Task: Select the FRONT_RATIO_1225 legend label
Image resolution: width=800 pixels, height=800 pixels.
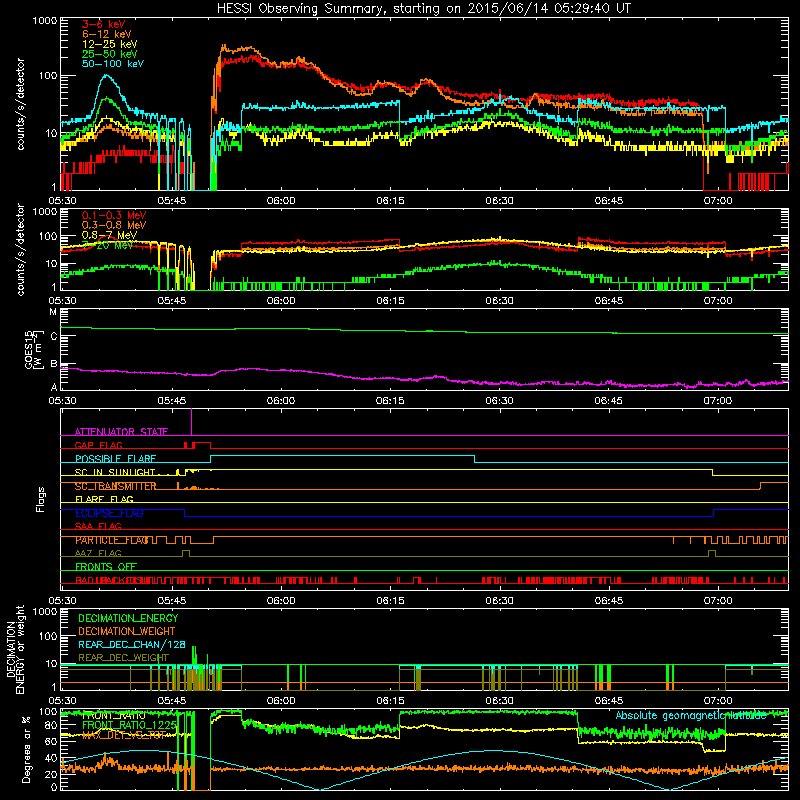Action: coord(129,725)
